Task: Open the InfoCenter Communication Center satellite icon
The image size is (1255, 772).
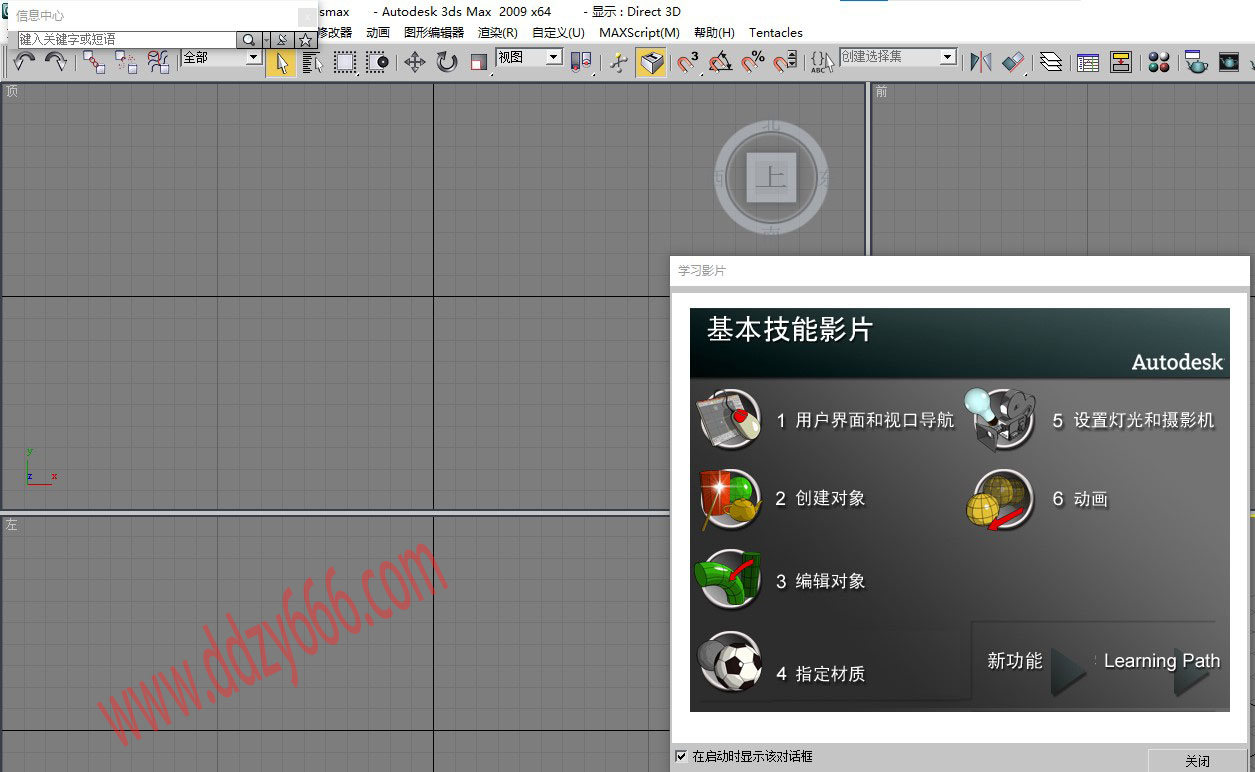Action: tap(282, 40)
